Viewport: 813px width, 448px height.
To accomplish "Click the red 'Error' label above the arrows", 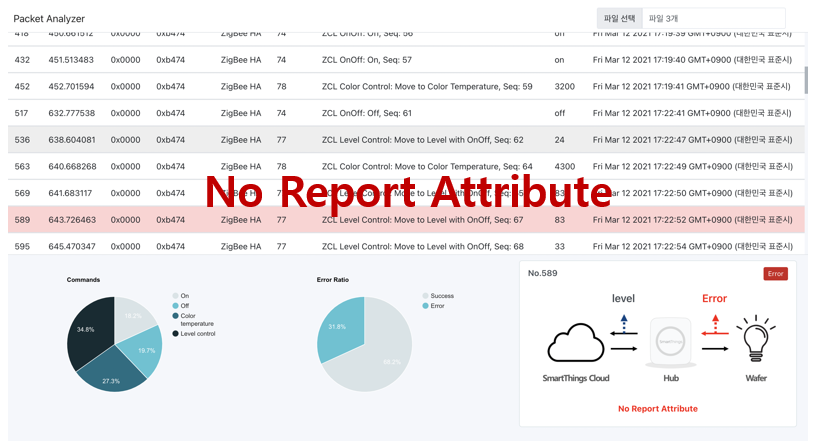I will pyautogui.click(x=714, y=299).
